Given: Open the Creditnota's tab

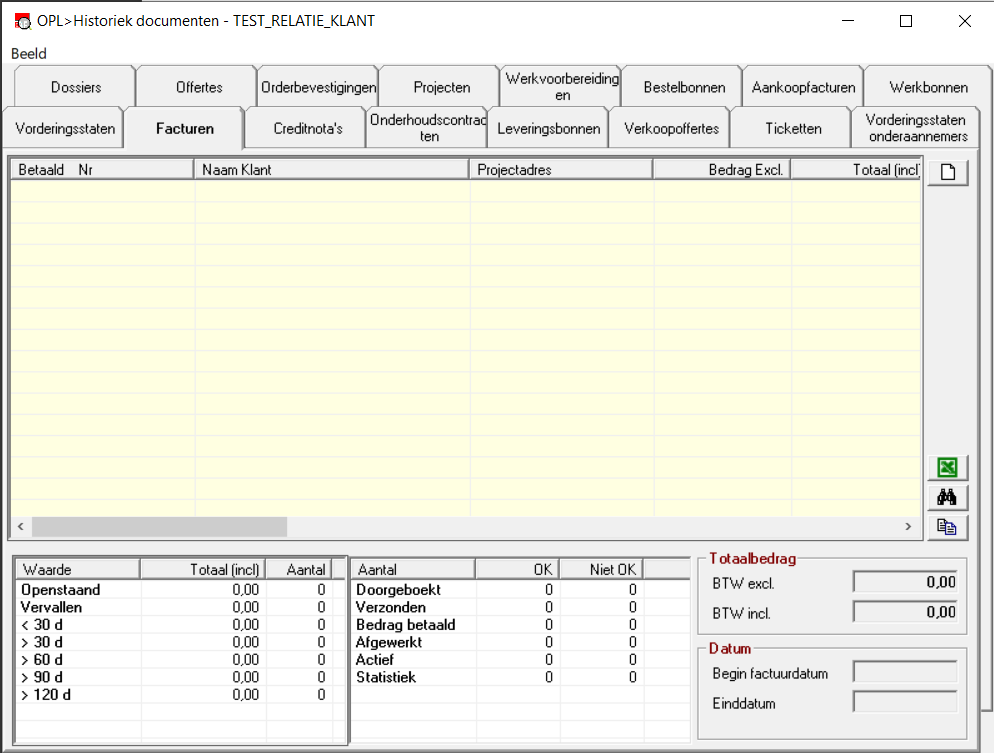Looking at the screenshot, I should pos(307,129).
